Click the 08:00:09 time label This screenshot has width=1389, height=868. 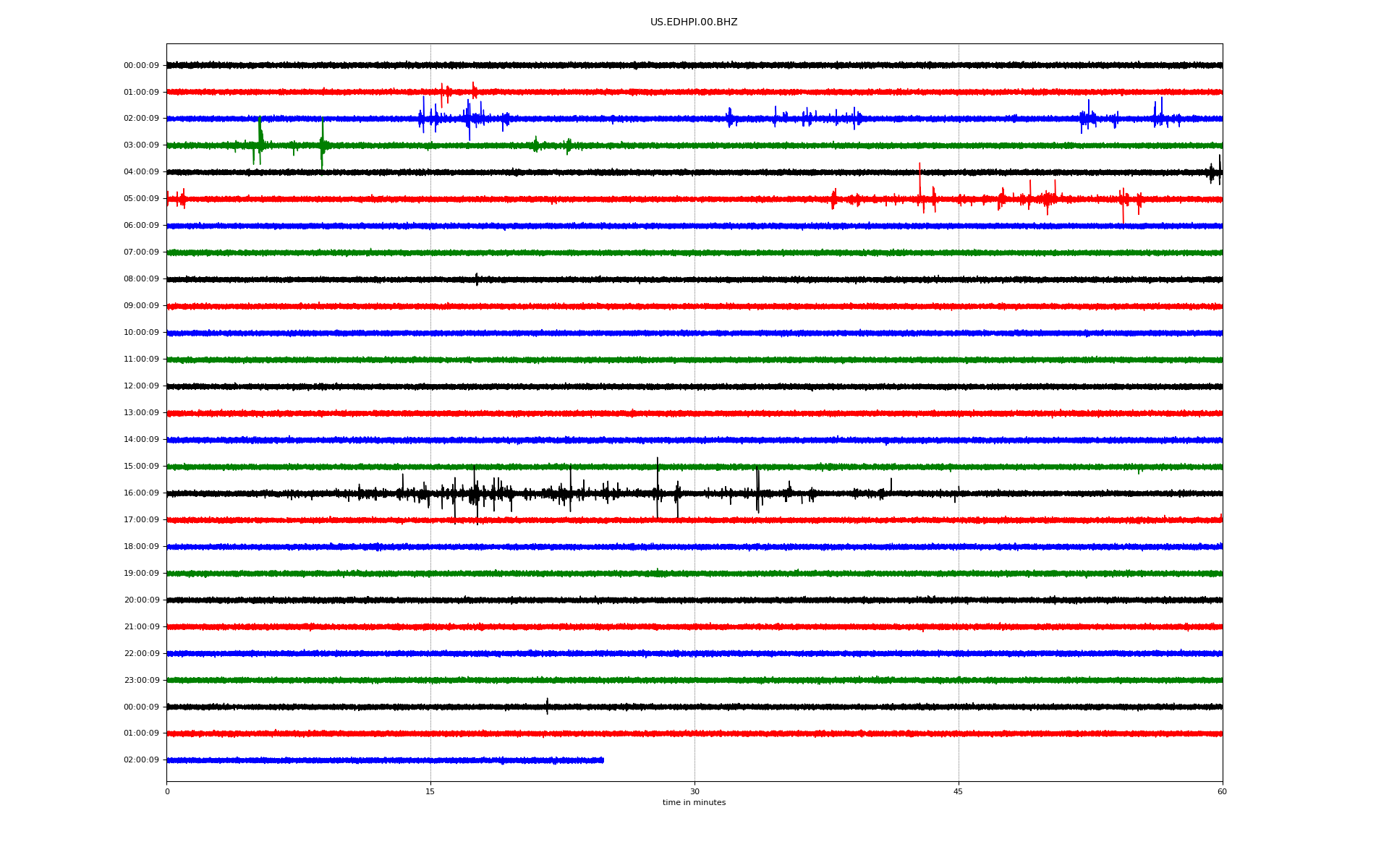click(141, 279)
